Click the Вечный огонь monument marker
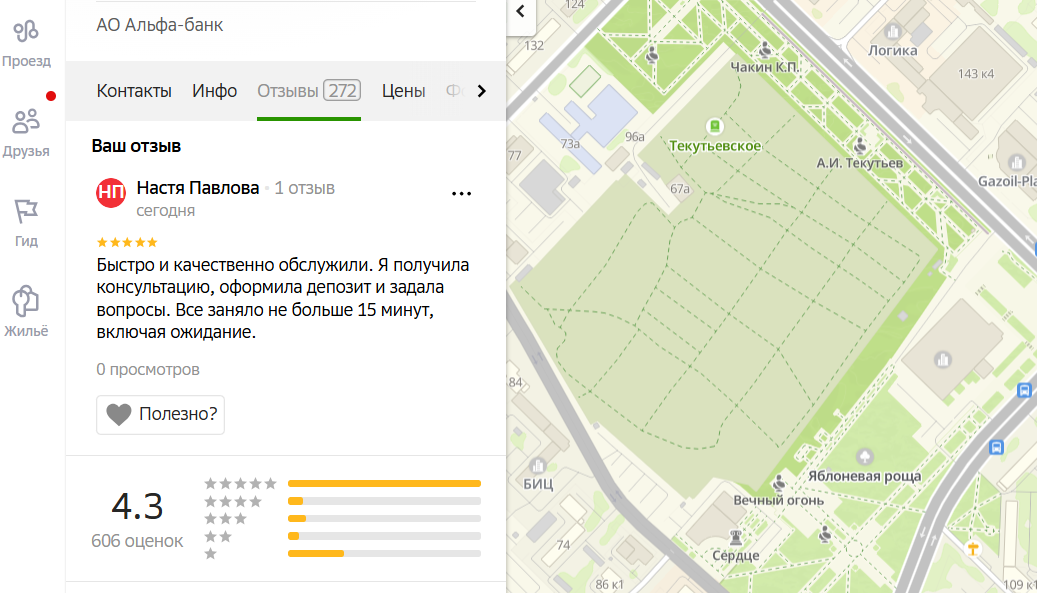Image resolution: width=1037 pixels, height=593 pixels. tap(780, 482)
